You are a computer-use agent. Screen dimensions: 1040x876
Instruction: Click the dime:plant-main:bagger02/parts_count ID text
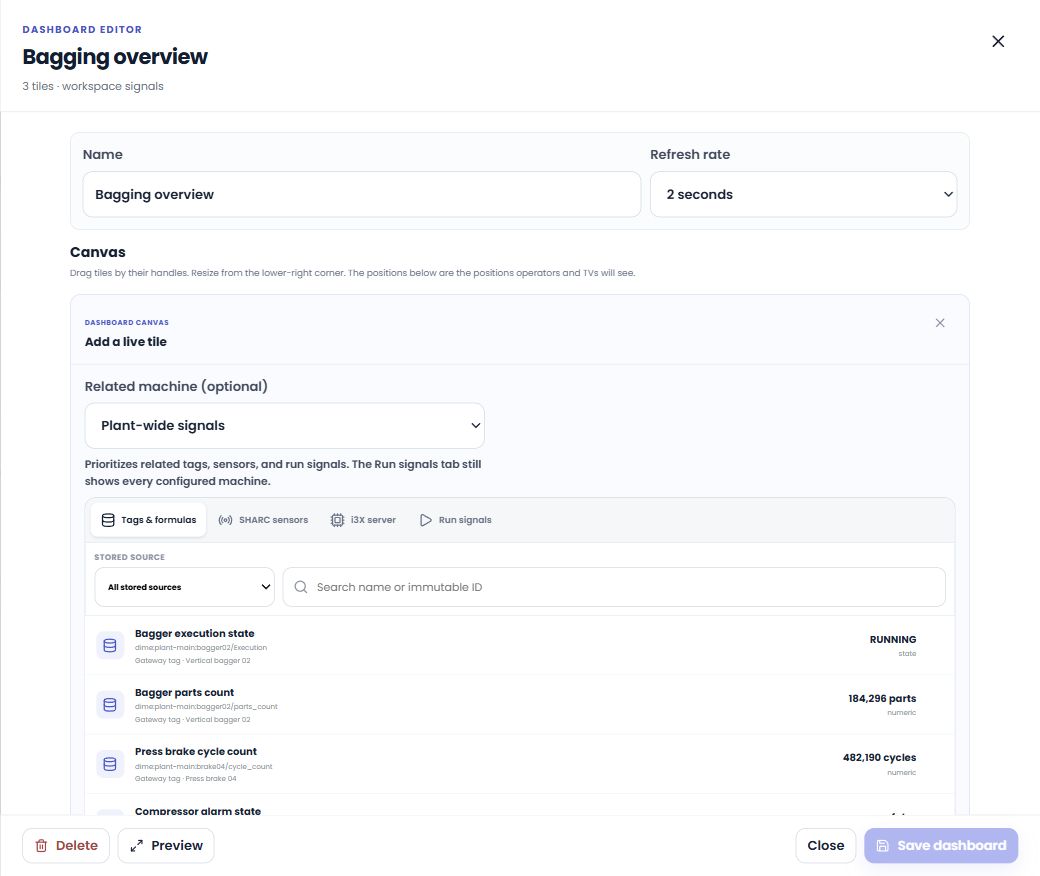tap(206, 706)
